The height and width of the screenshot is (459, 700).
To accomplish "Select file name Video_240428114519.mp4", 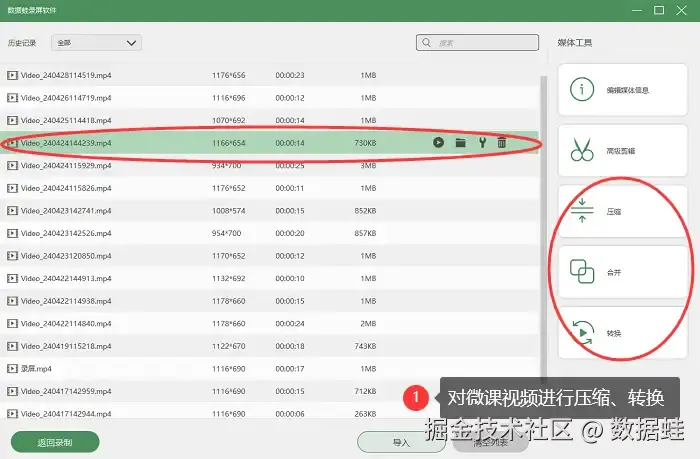I will click(66, 75).
